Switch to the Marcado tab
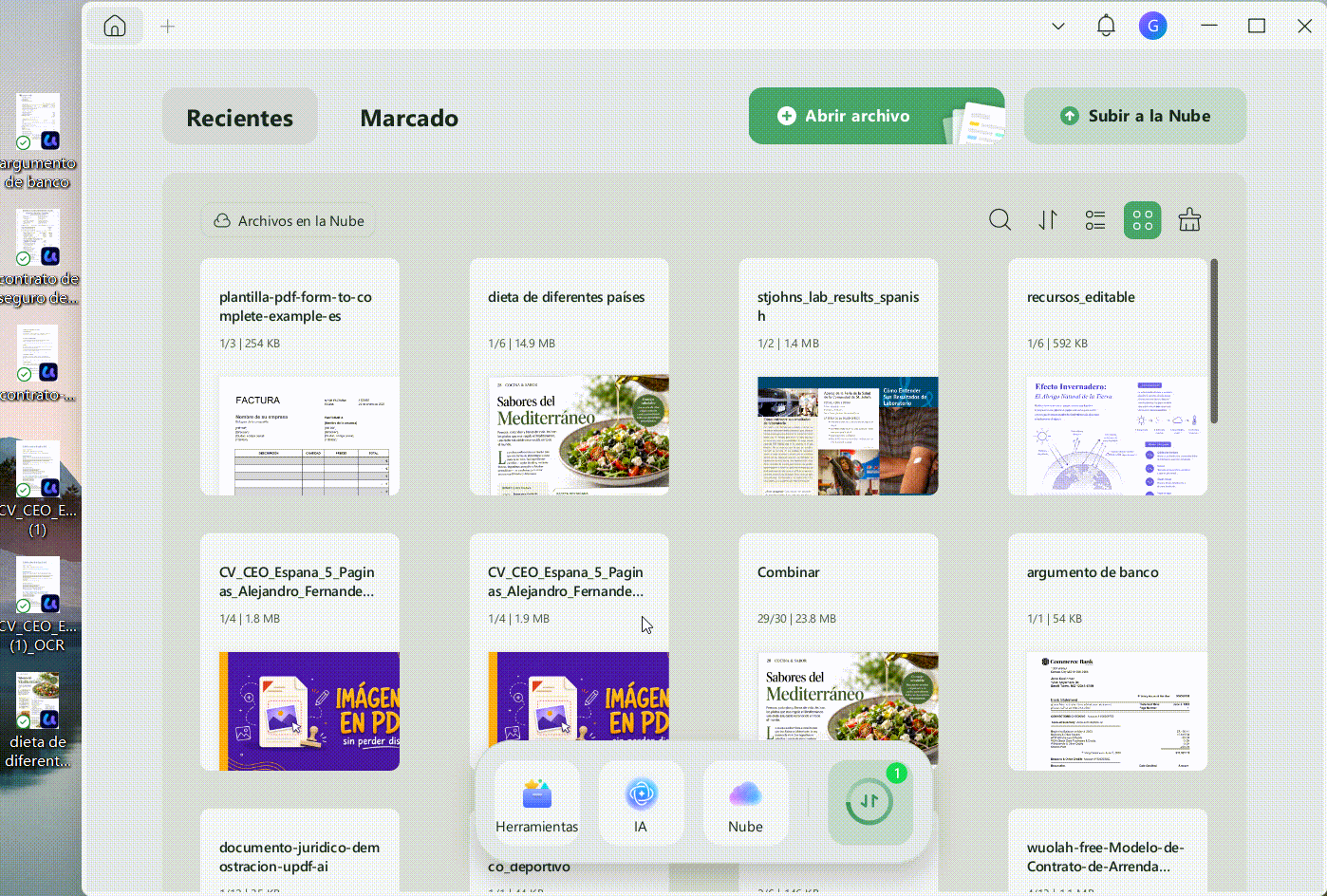Viewport: 1327px width, 896px height. [409, 118]
